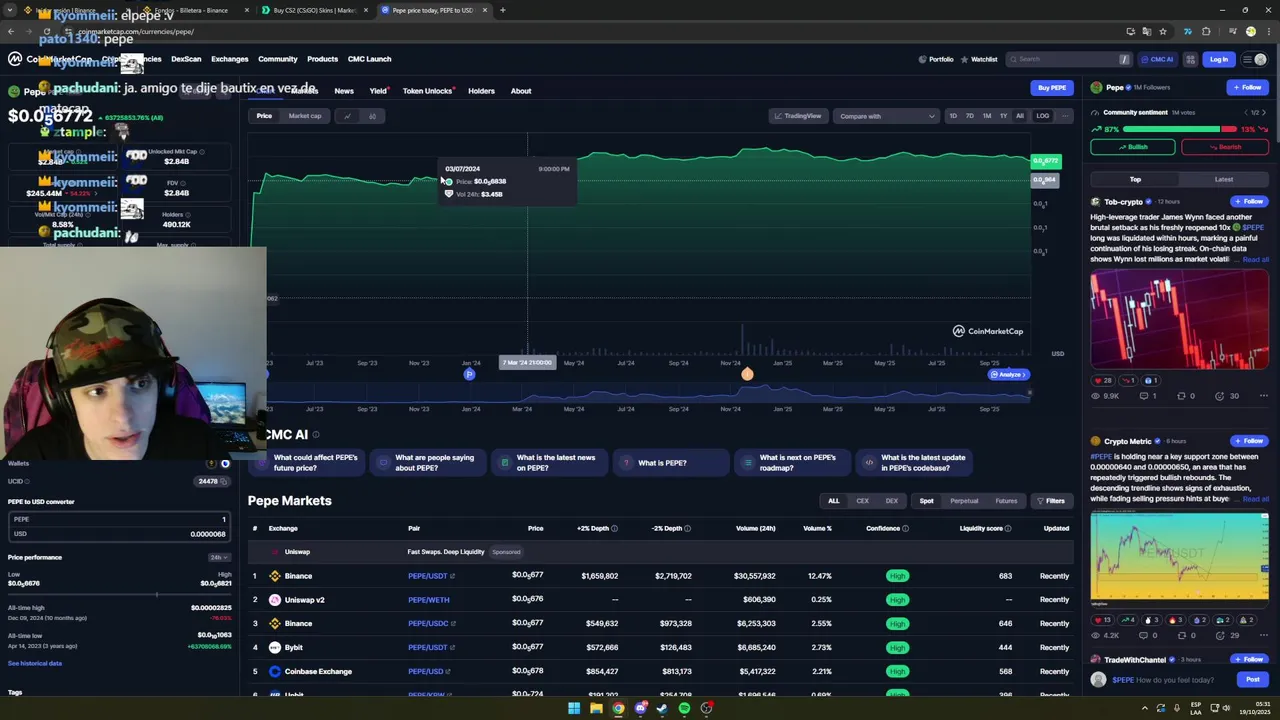Open the Token Unlocks tab
This screenshot has width=1280, height=720.
point(428,91)
